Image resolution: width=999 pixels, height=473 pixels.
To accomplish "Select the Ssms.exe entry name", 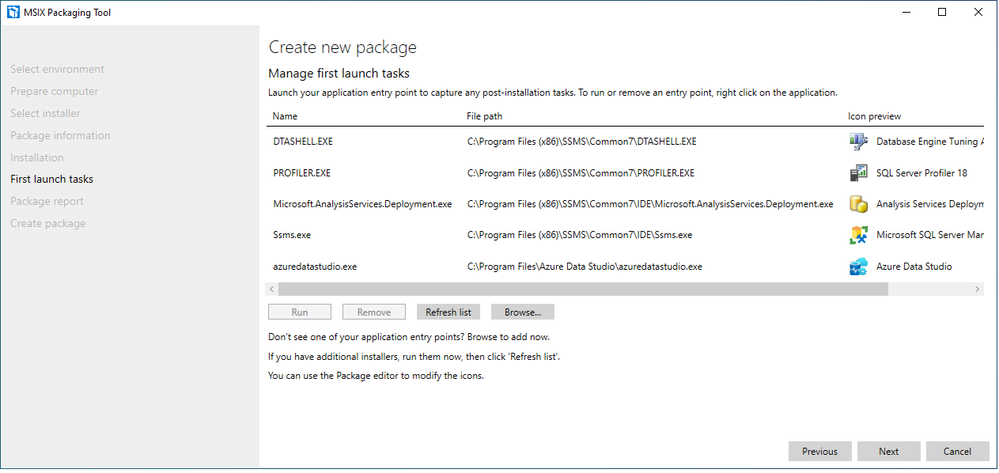I will coord(292,235).
